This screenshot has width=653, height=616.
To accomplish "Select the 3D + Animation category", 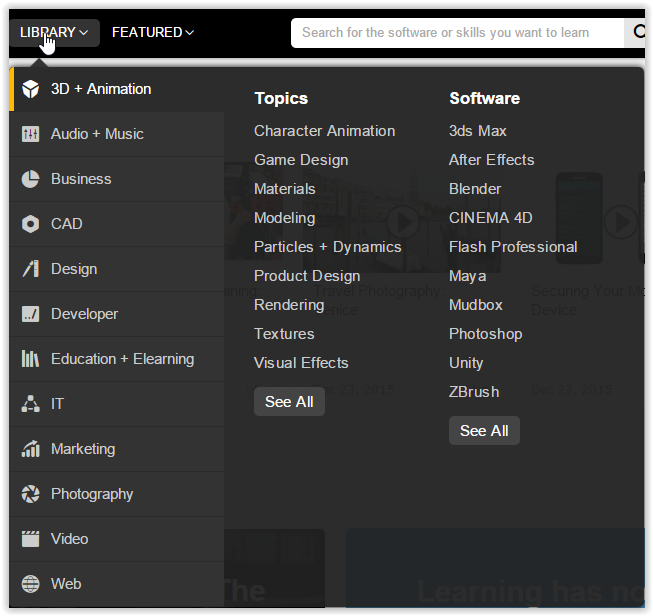I will (117, 89).
